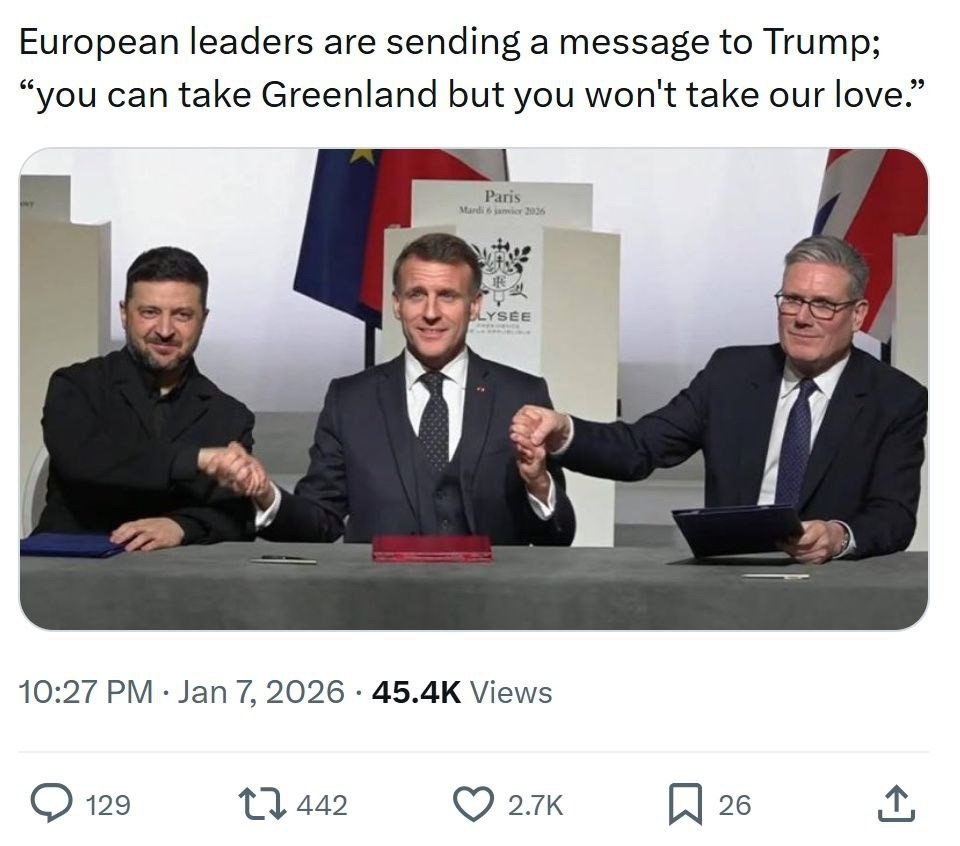Screen dimensions: 960x846
Task: Click the 442 reposts count
Action: click(322, 805)
